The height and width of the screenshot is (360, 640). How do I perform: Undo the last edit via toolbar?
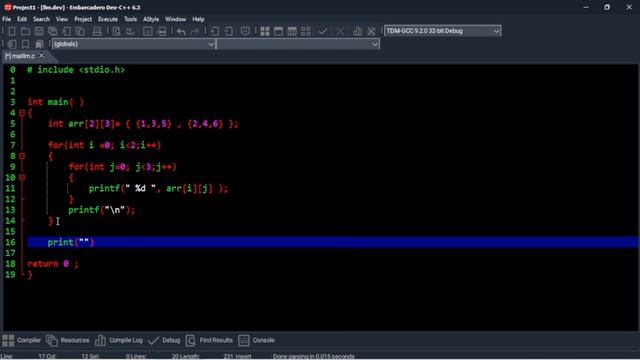point(181,31)
